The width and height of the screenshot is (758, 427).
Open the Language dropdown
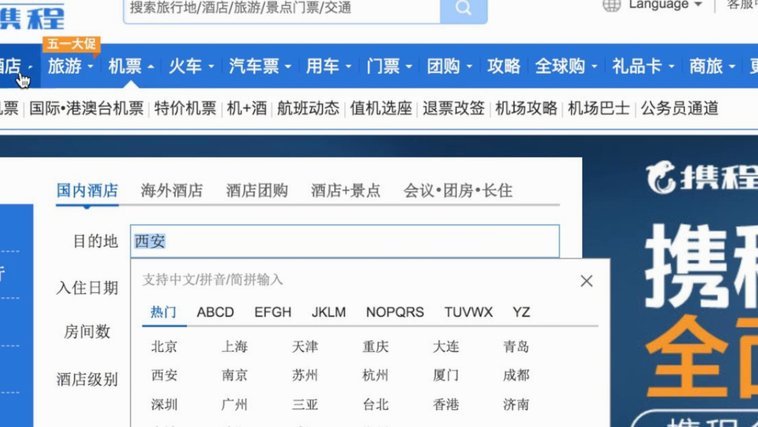click(665, 5)
